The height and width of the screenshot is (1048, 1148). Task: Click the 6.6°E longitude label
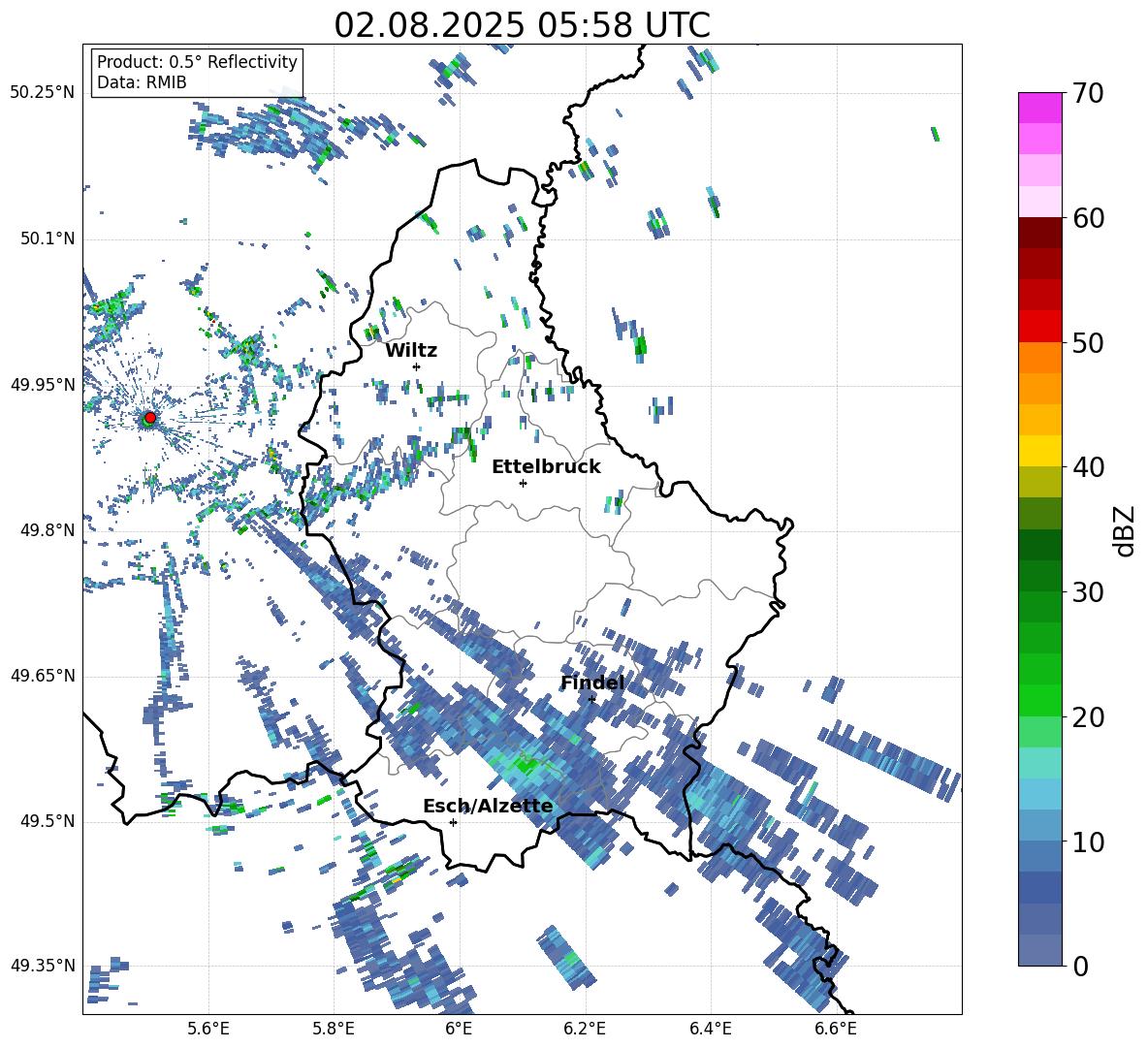tap(836, 1029)
